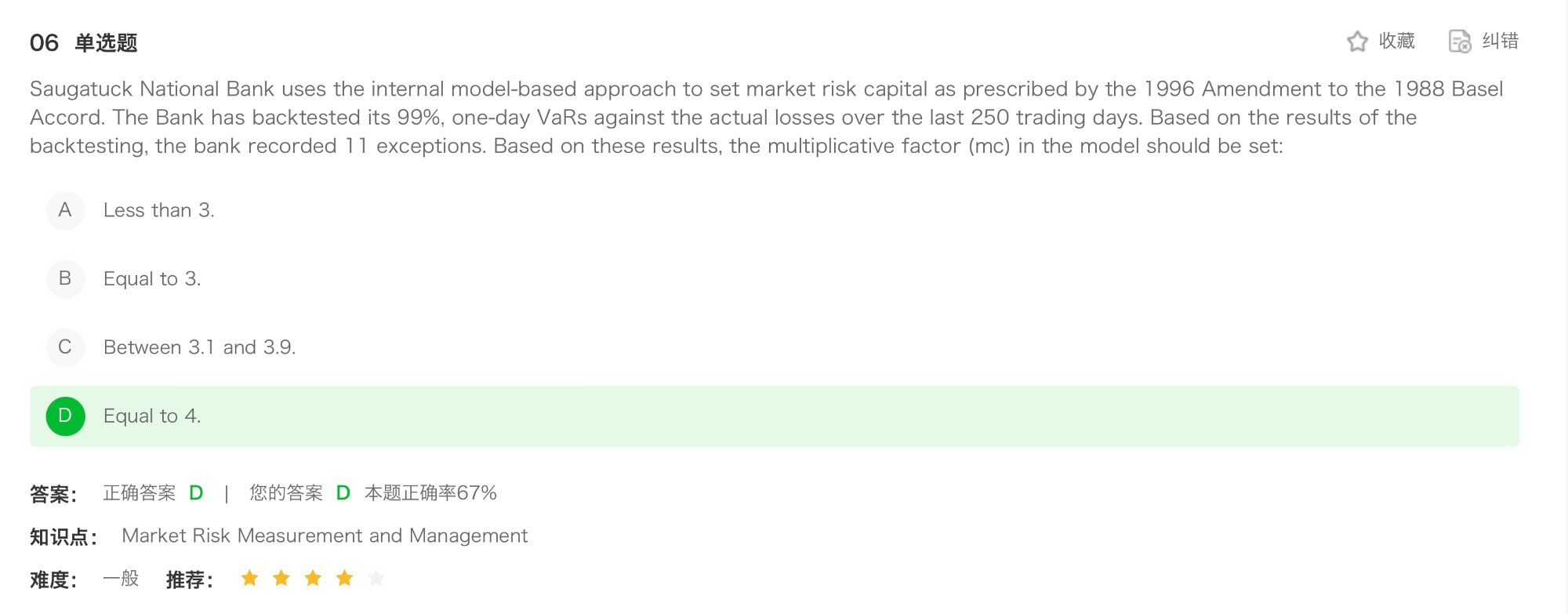The width and height of the screenshot is (1568, 614).
Task: Click the green D option circle
Action: [65, 416]
